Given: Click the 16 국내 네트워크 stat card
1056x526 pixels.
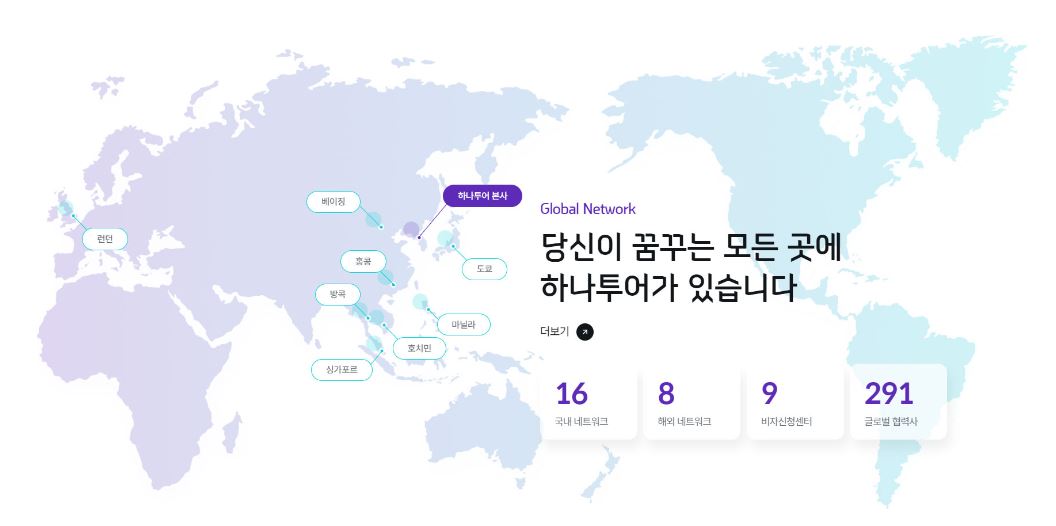Looking at the screenshot, I should click(x=588, y=402).
